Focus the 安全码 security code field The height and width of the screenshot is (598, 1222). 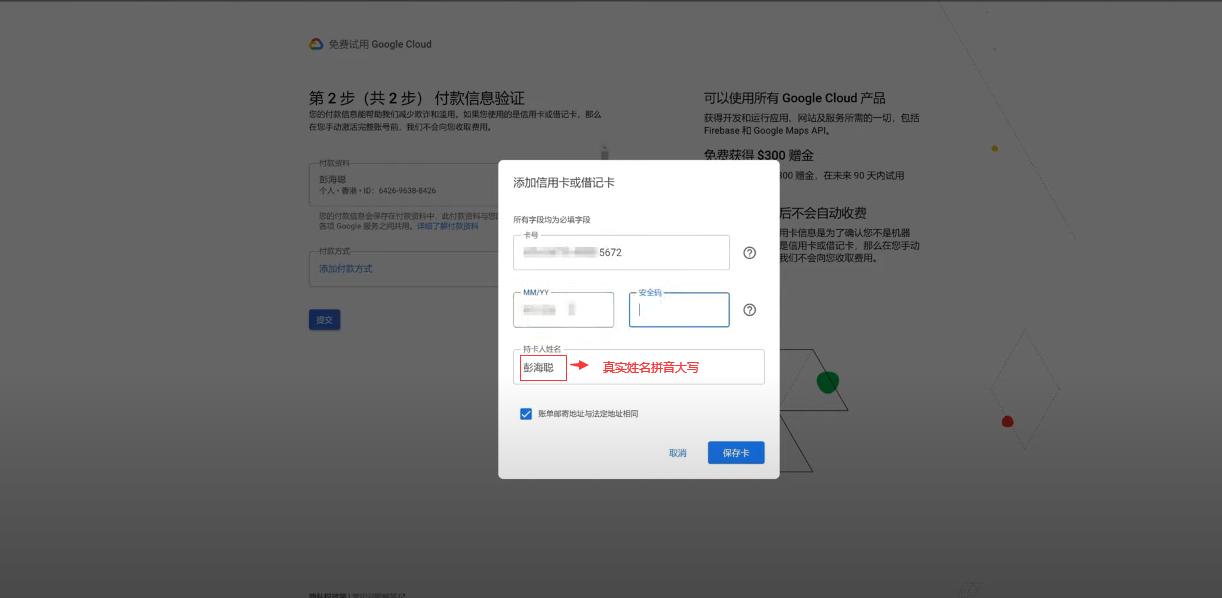click(x=679, y=310)
